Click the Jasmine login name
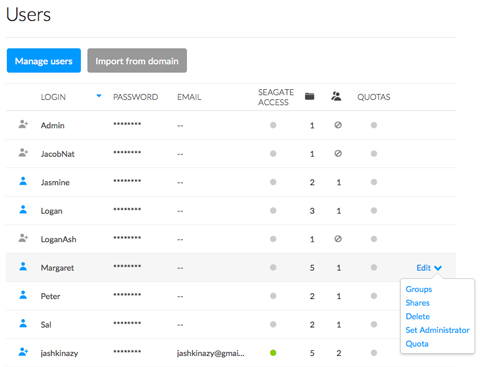Viewport: 480px width, 367px height. pos(55,182)
